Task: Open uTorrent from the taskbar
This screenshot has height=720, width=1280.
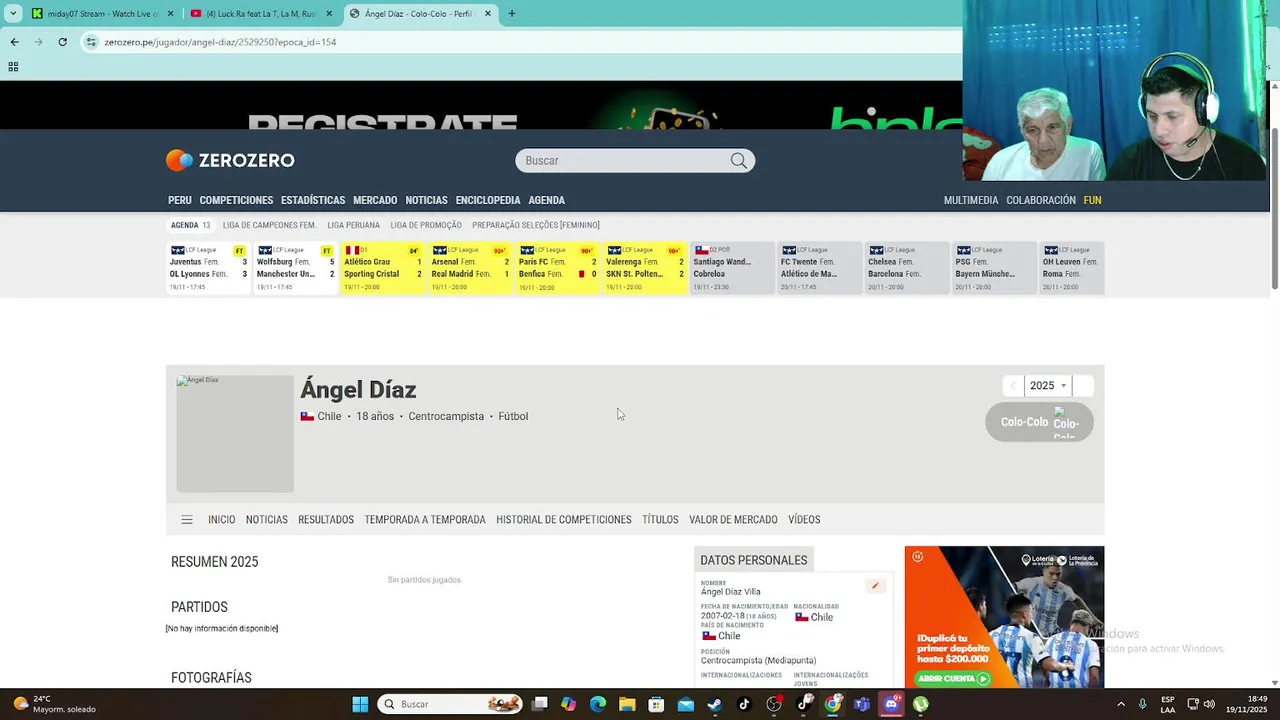Action: coord(920,704)
